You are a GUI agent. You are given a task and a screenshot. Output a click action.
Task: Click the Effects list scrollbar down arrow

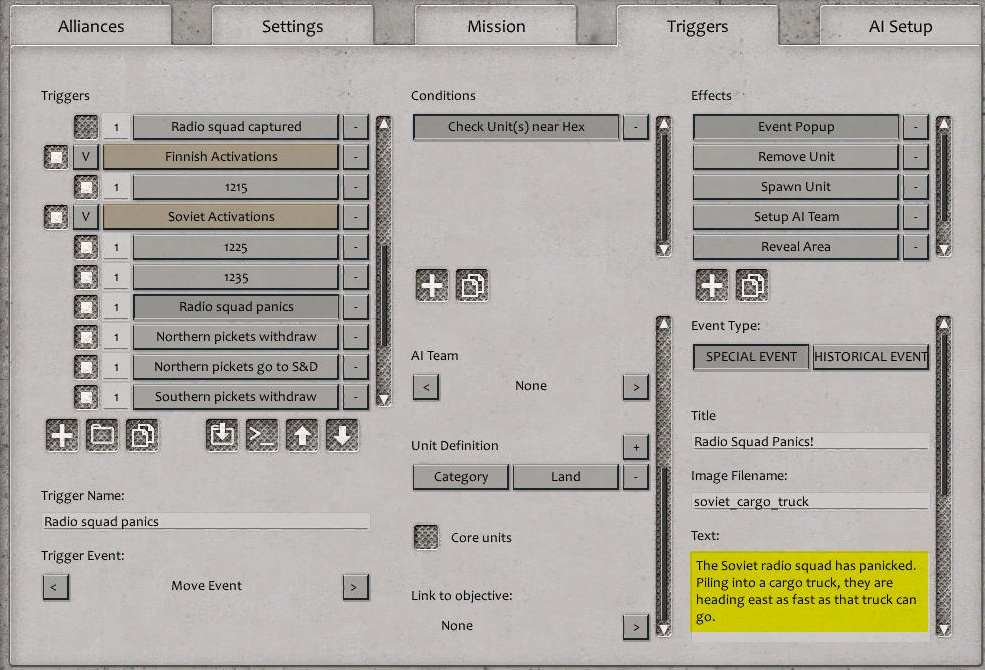pos(944,249)
